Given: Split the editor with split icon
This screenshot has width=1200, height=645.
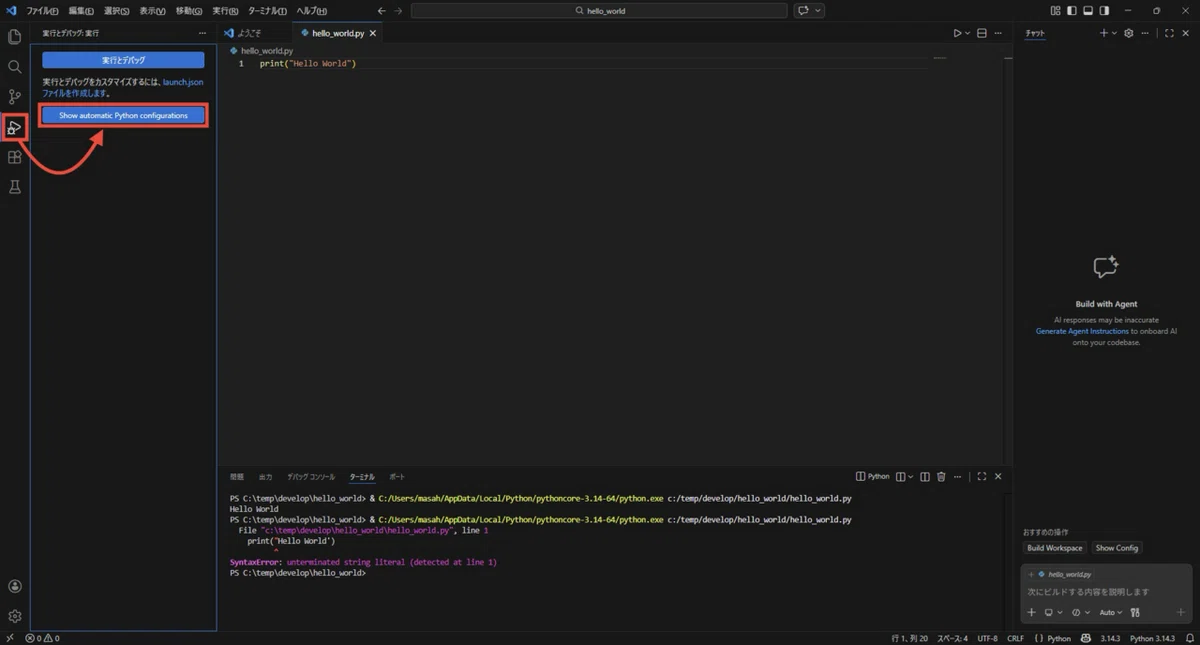Looking at the screenshot, I should pos(982,33).
